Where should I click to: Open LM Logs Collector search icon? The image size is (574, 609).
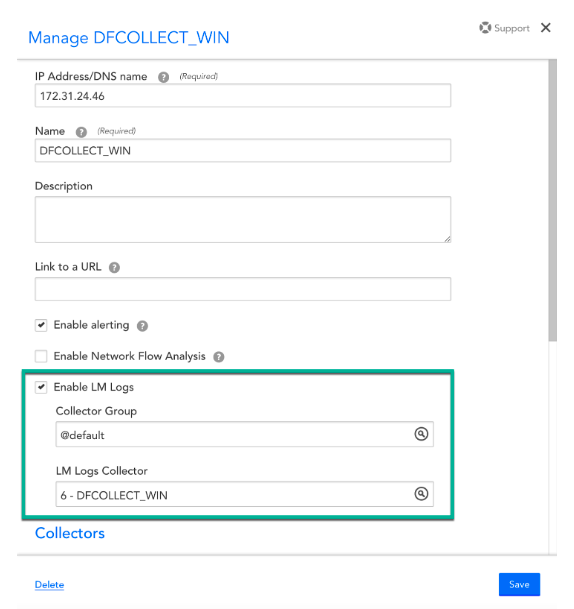click(x=421, y=494)
